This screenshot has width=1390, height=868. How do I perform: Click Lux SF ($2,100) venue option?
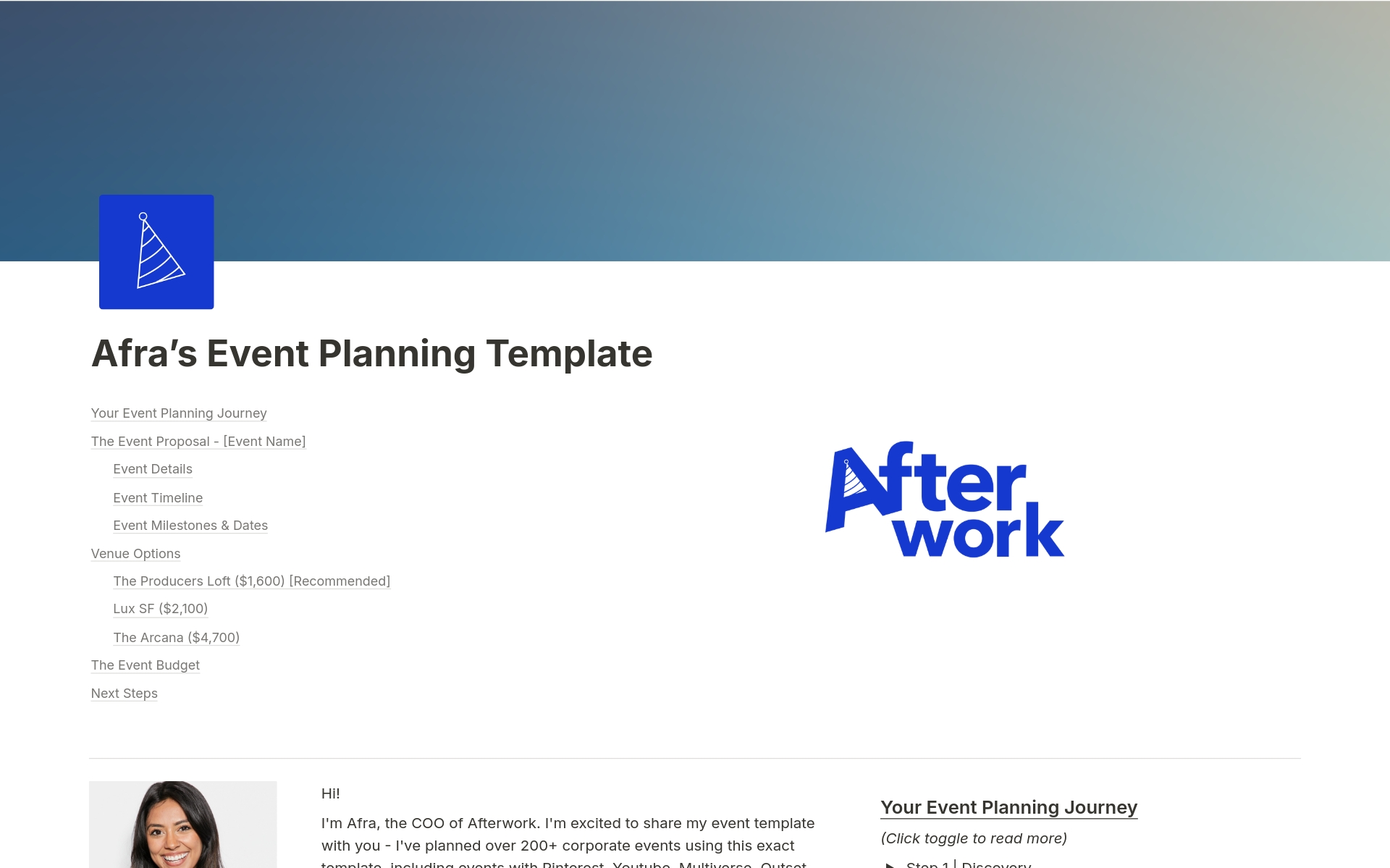tap(160, 609)
